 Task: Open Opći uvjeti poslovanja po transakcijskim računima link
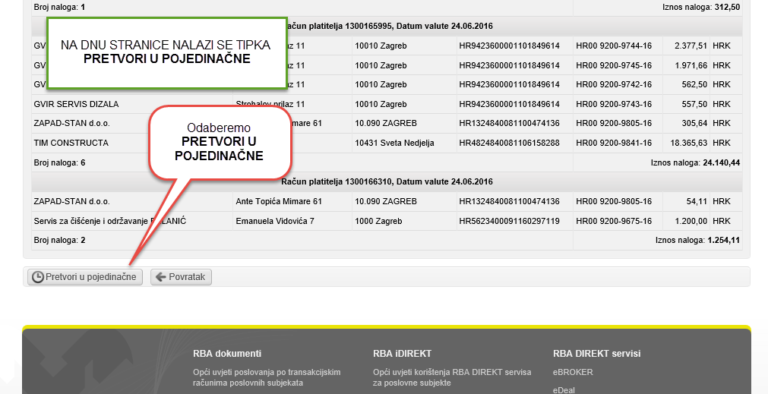click(x=266, y=377)
